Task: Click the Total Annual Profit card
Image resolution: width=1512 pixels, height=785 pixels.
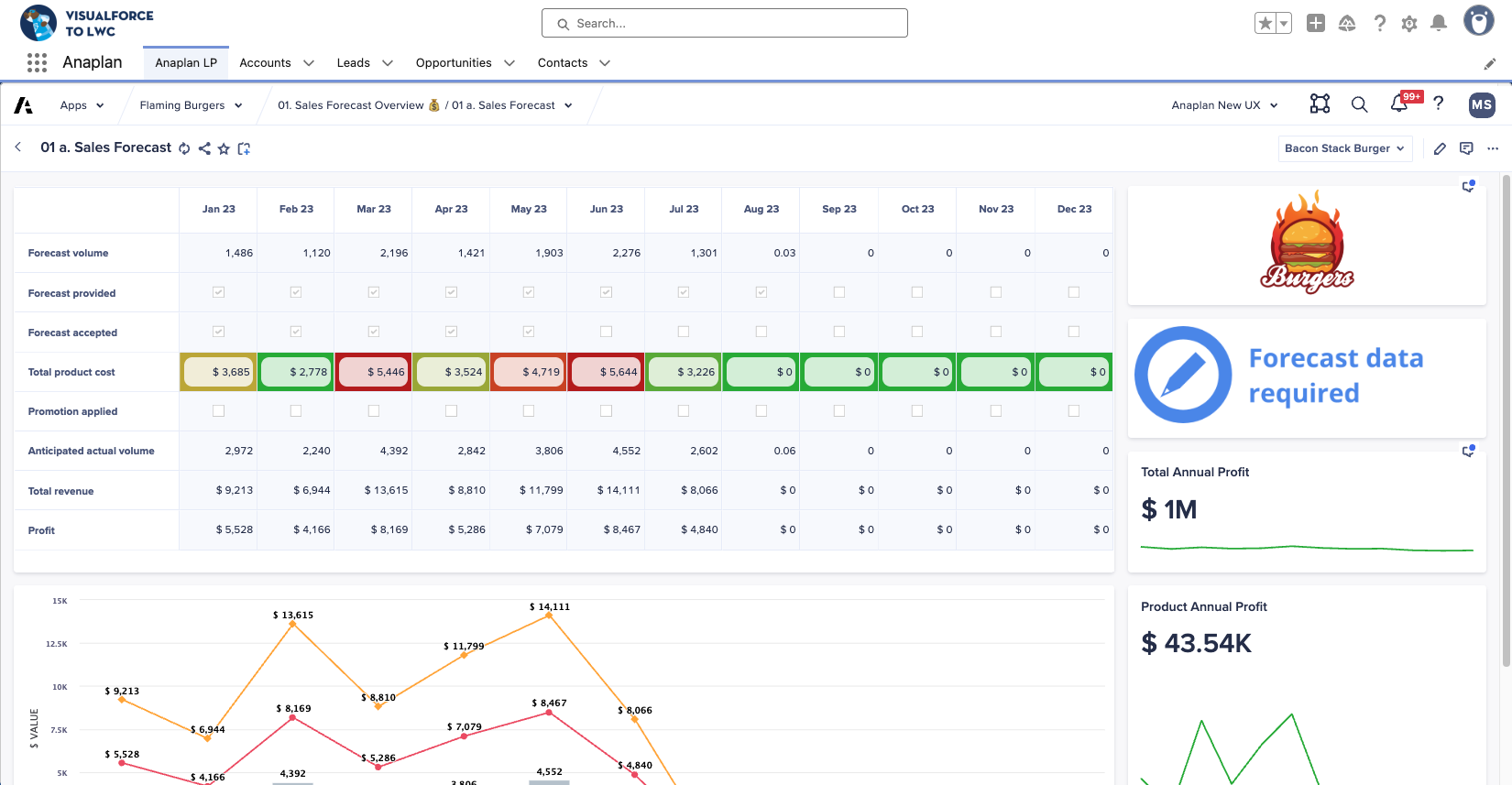Action: (x=1307, y=511)
